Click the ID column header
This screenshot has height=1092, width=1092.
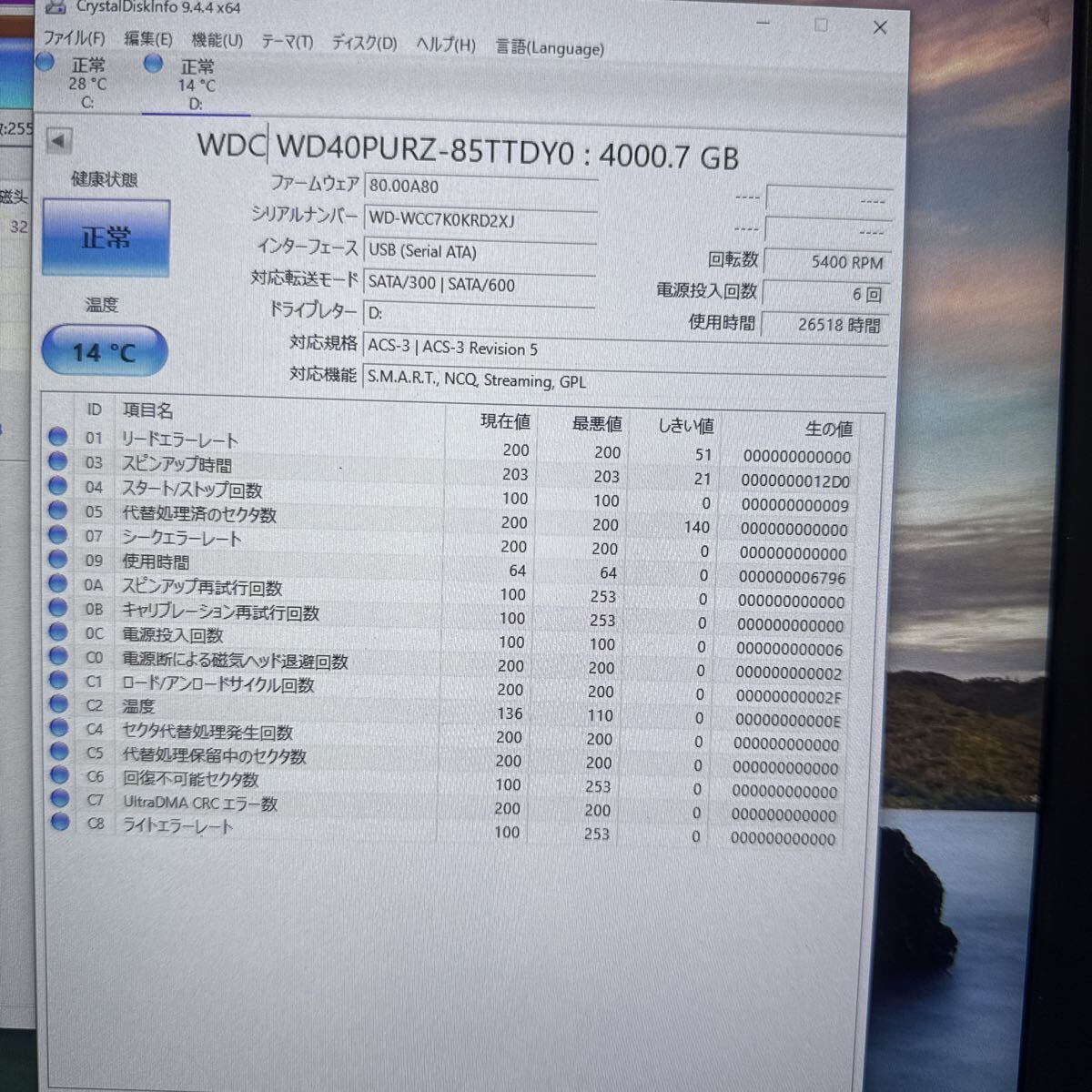[94, 409]
